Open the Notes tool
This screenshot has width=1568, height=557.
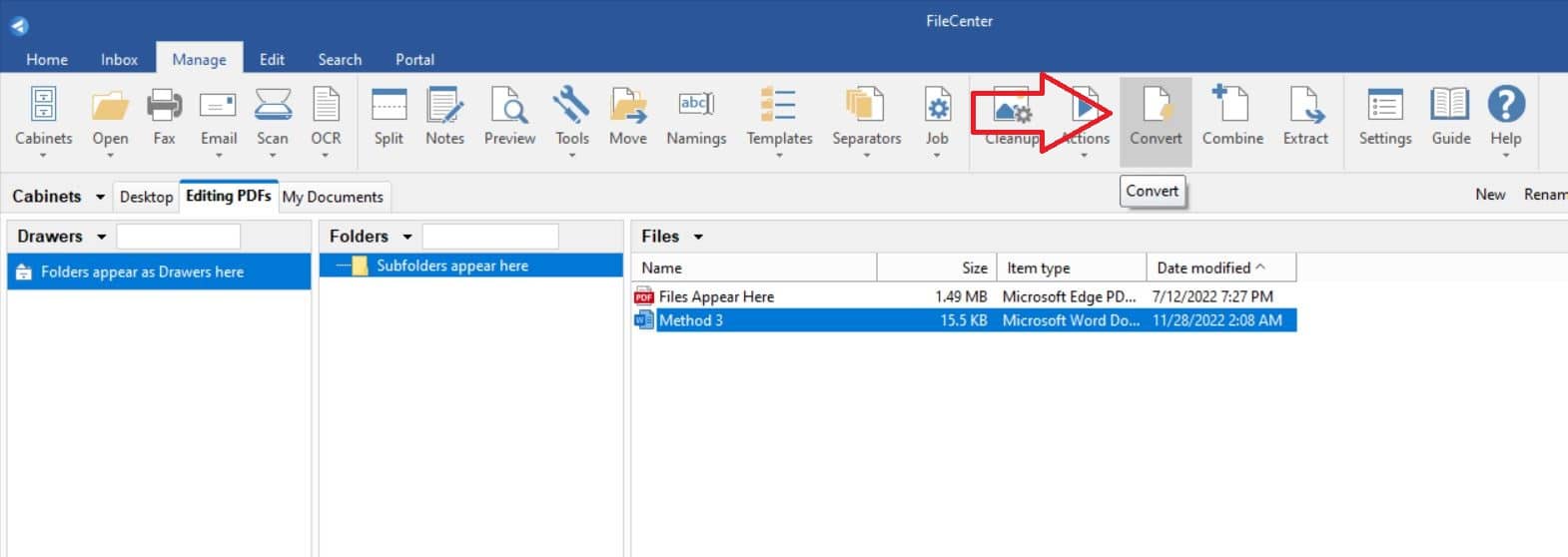point(444,118)
